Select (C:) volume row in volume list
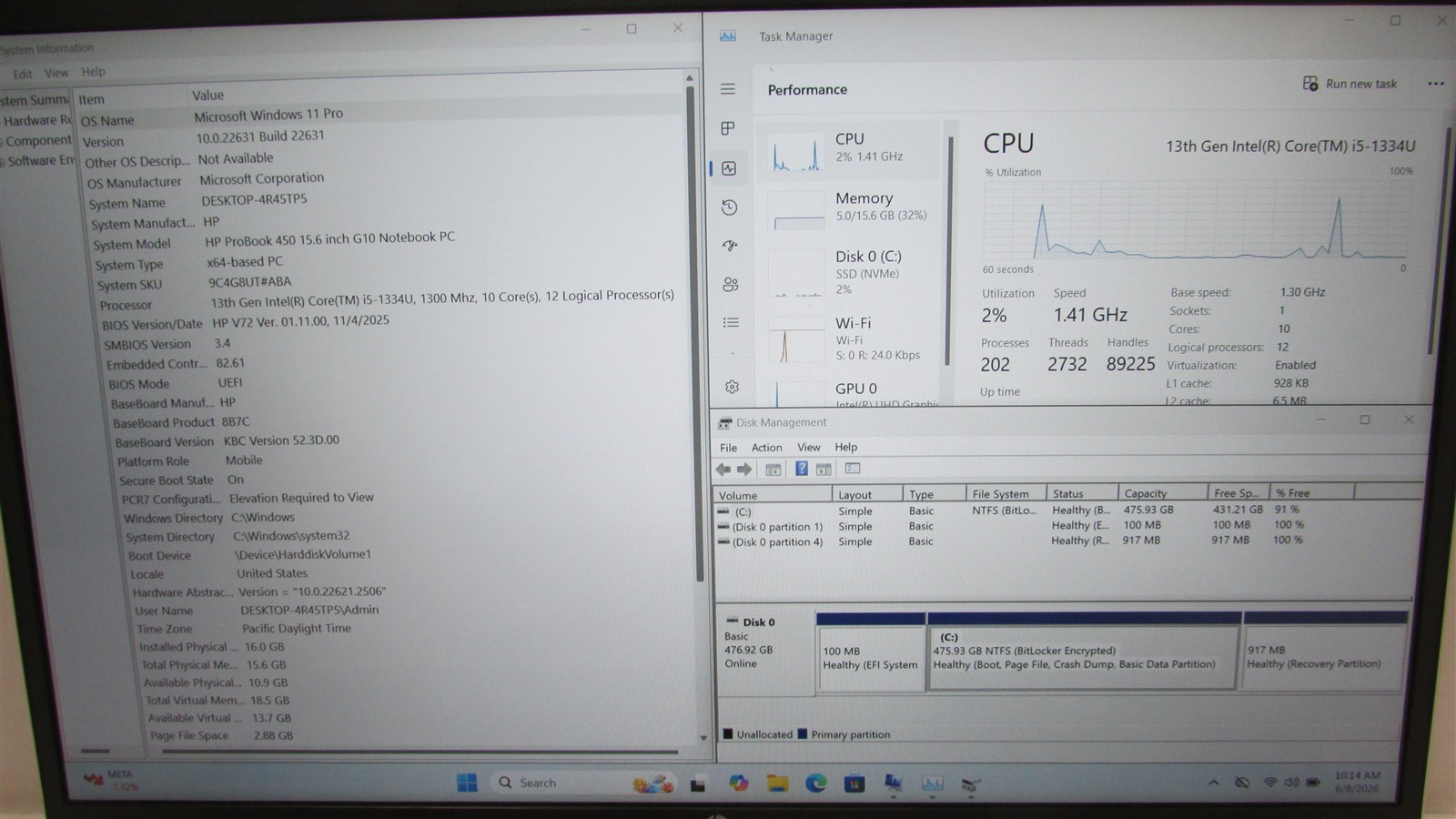1456x819 pixels. pos(1010,511)
